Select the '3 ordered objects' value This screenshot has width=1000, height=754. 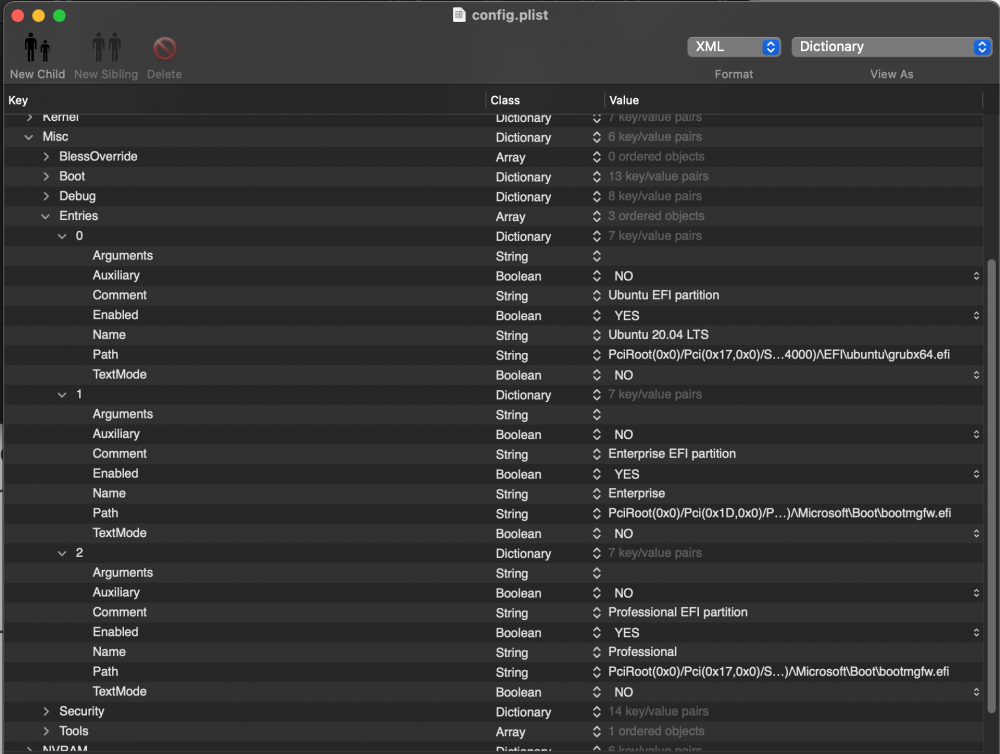(656, 216)
